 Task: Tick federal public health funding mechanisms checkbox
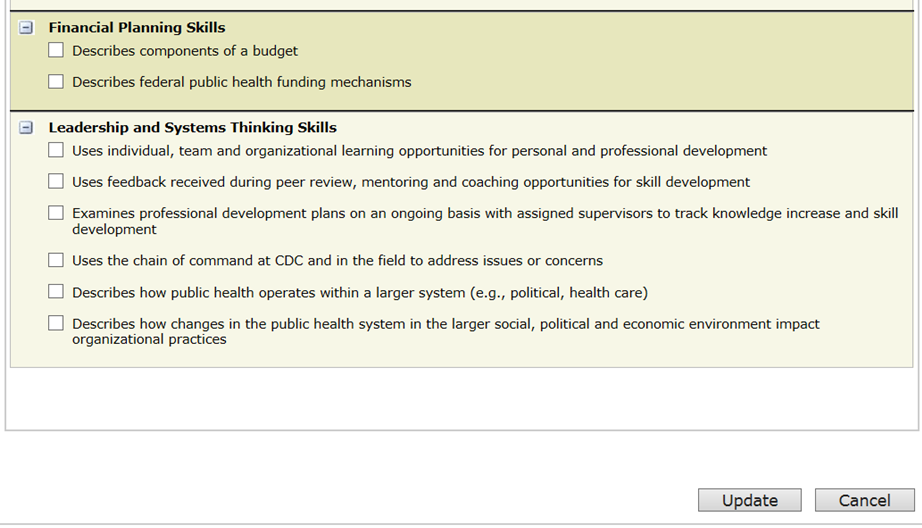[56, 82]
